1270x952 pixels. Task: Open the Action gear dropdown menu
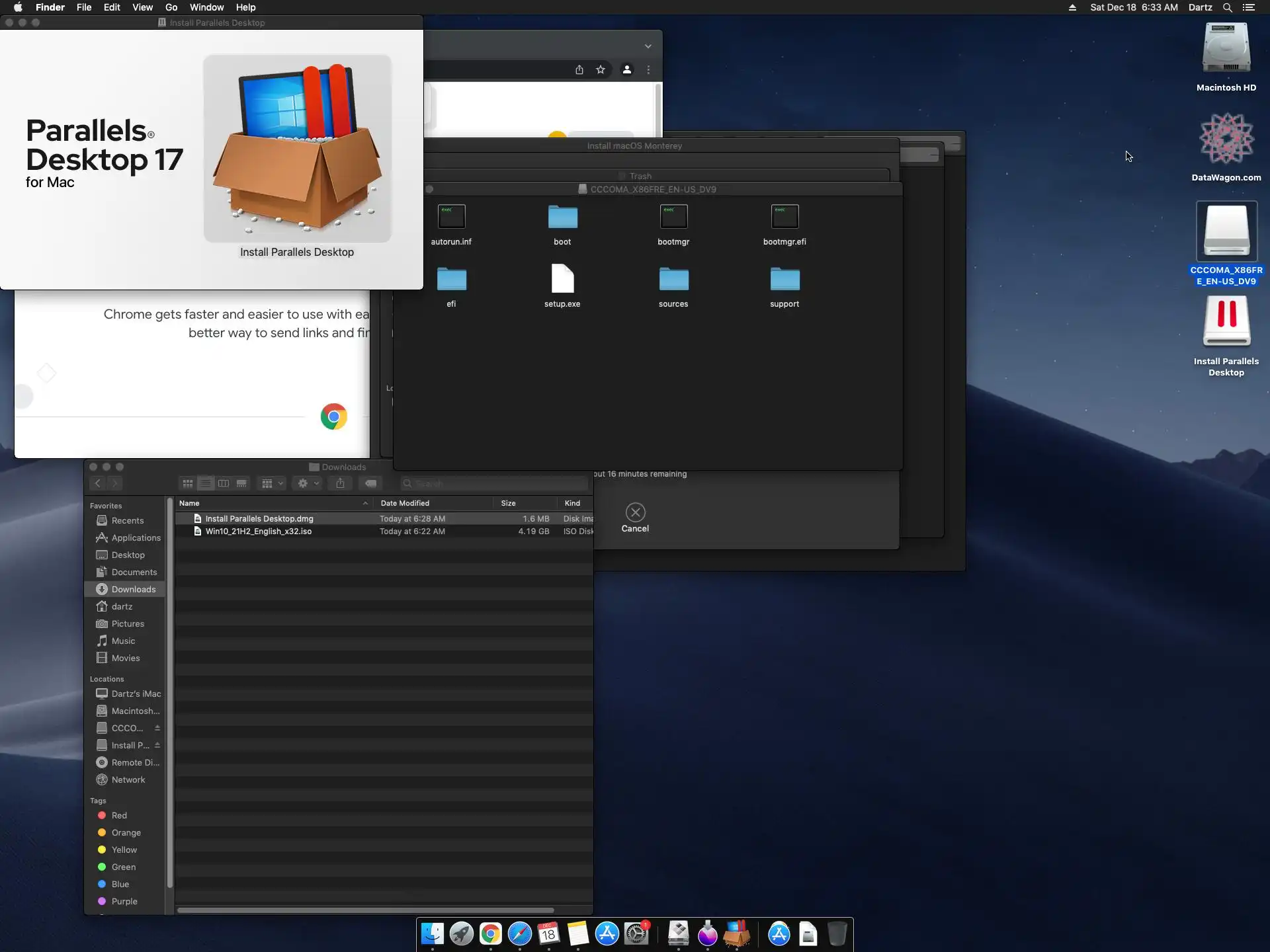[x=308, y=483]
